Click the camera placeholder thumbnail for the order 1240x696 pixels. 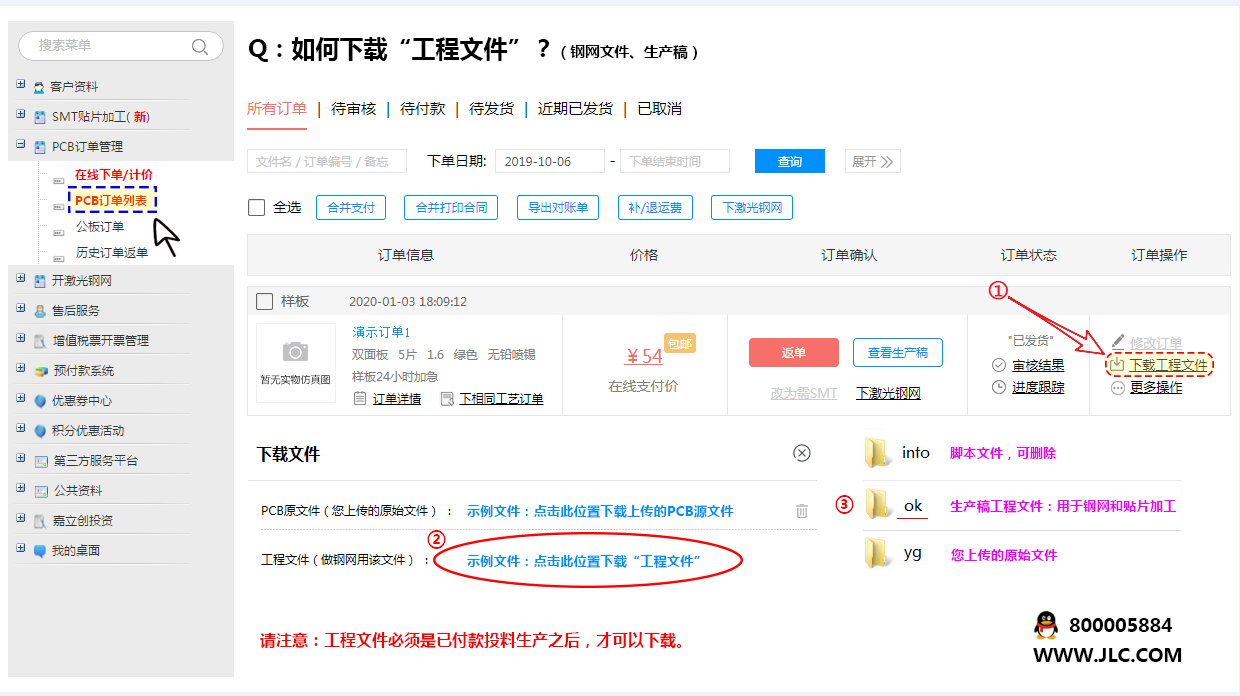tap(295, 352)
